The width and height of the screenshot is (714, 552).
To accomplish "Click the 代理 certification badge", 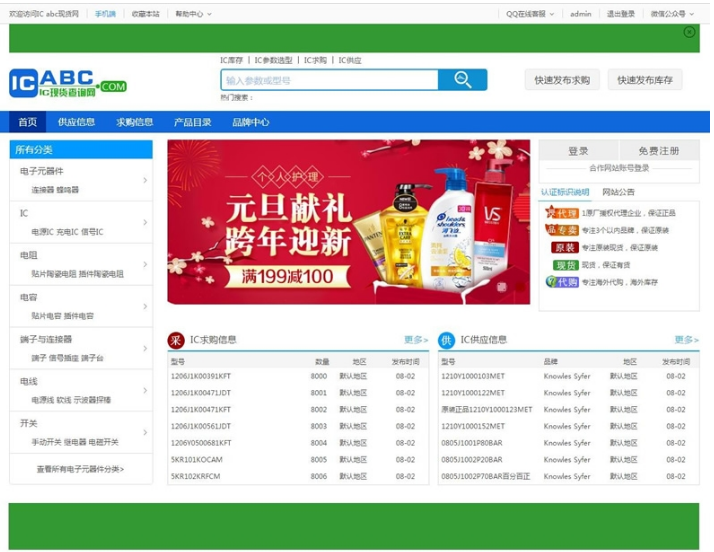I will point(562,213).
